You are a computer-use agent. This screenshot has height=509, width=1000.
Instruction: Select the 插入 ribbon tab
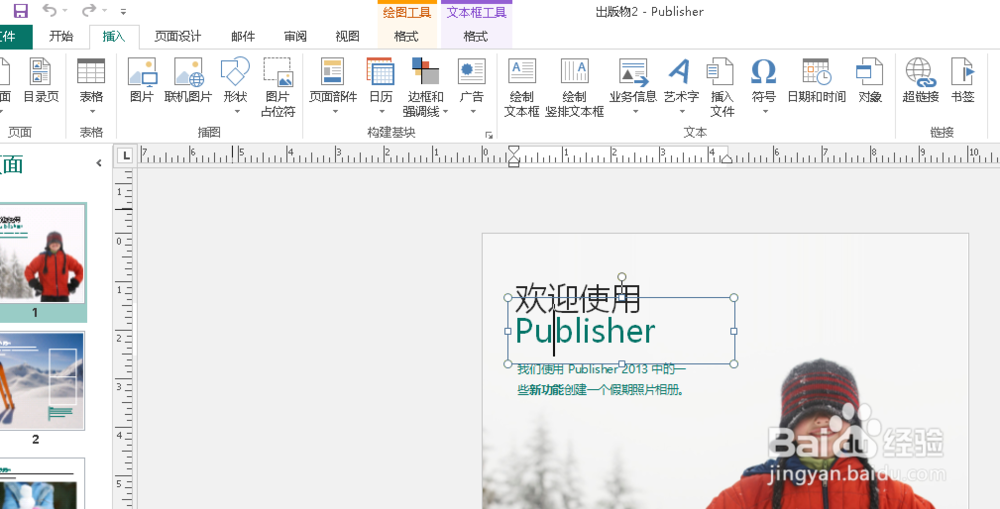[114, 36]
